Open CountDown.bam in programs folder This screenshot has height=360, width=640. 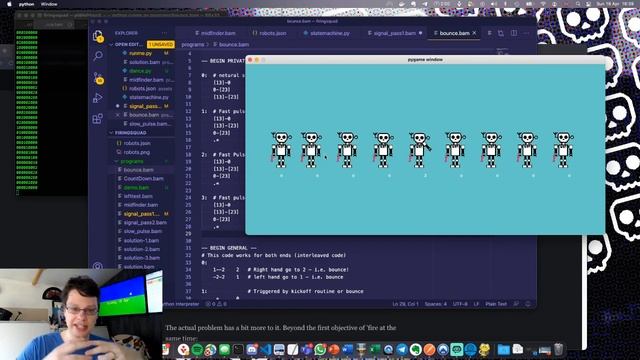click(142, 179)
